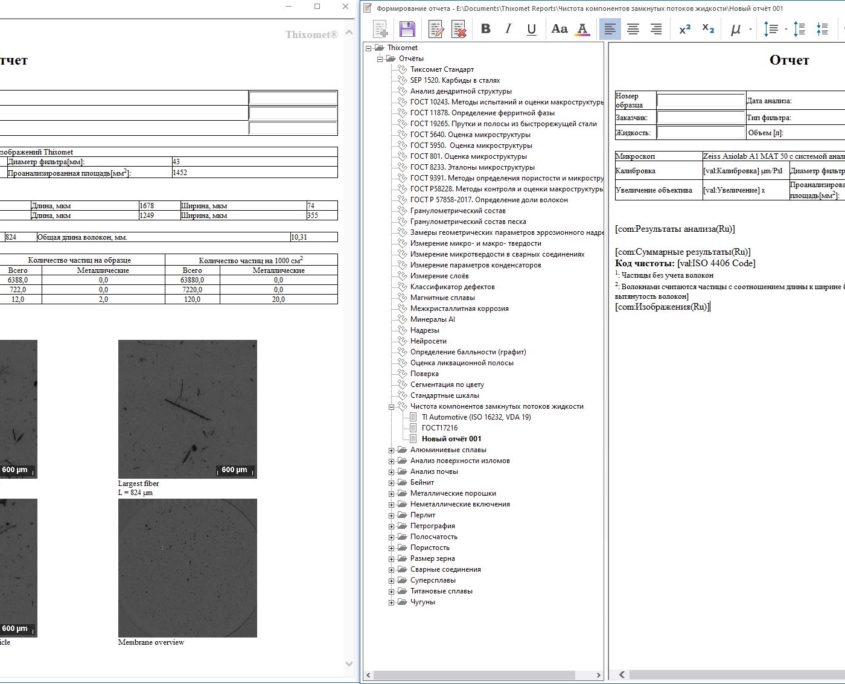Click the Перлит folder
The height and width of the screenshot is (684, 845).
pyautogui.click(x=422, y=515)
